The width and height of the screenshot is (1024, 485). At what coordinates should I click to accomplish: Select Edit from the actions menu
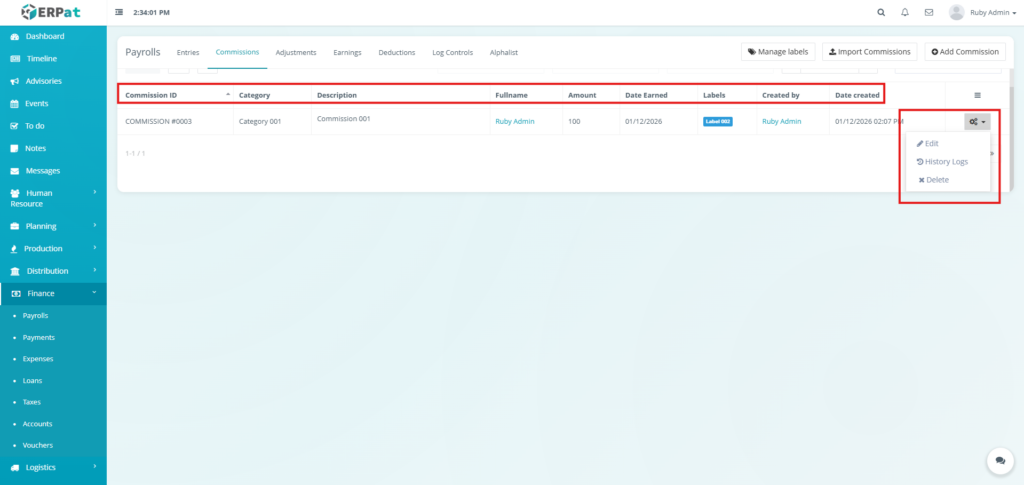pos(928,143)
